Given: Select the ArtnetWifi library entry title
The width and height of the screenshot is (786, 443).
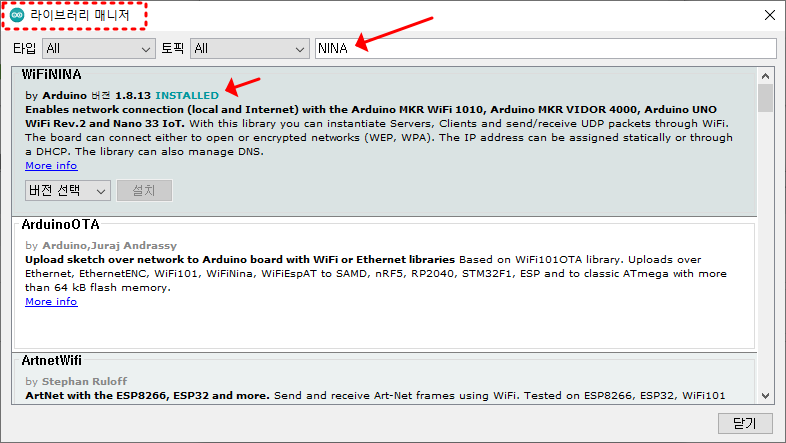Looking at the screenshot, I should 52,360.
